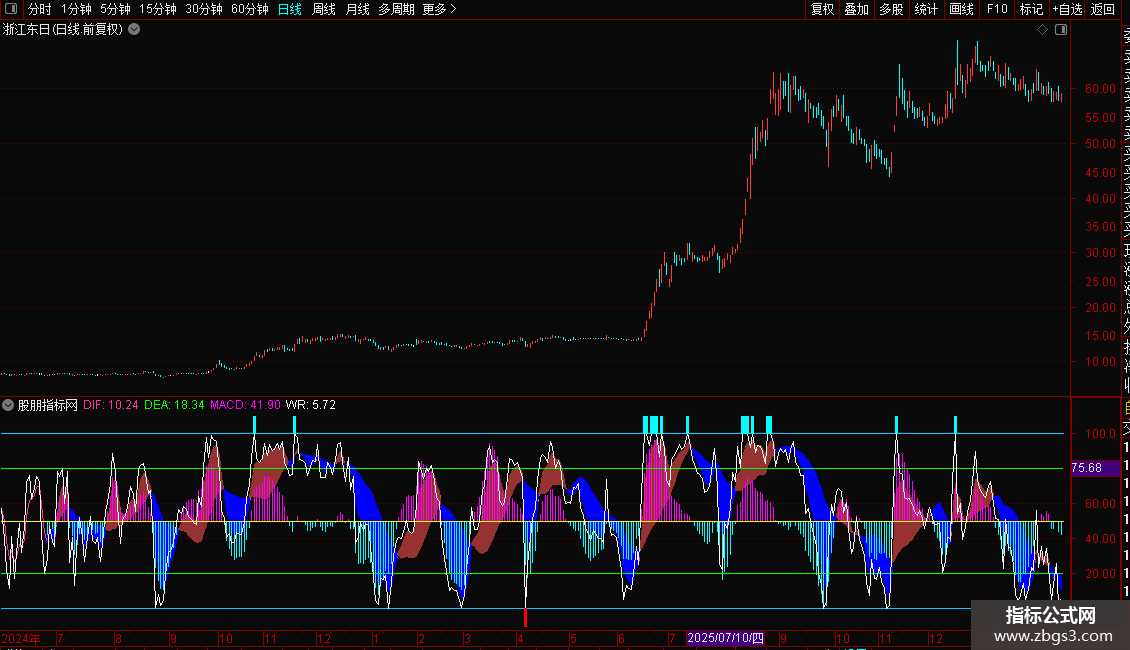Viewport: 1130px width, 650px height.
Task: Click the 60.00 price axis label
Action: coord(1100,89)
